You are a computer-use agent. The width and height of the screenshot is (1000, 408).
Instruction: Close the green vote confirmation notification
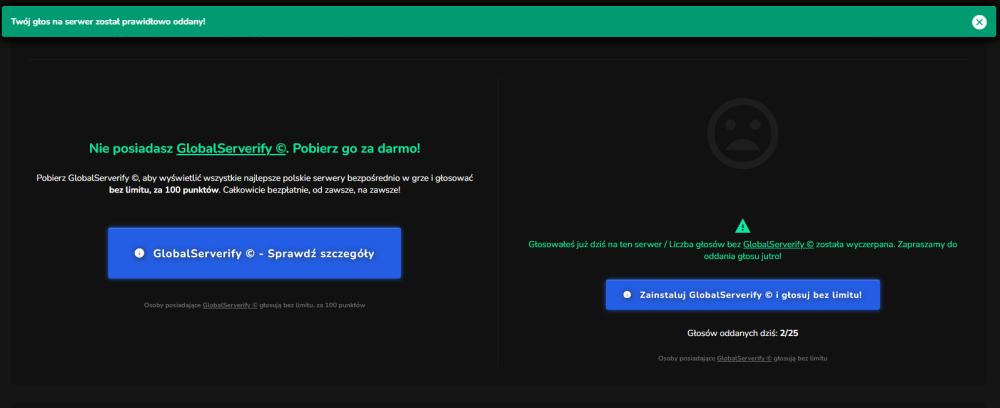pyautogui.click(x=979, y=22)
